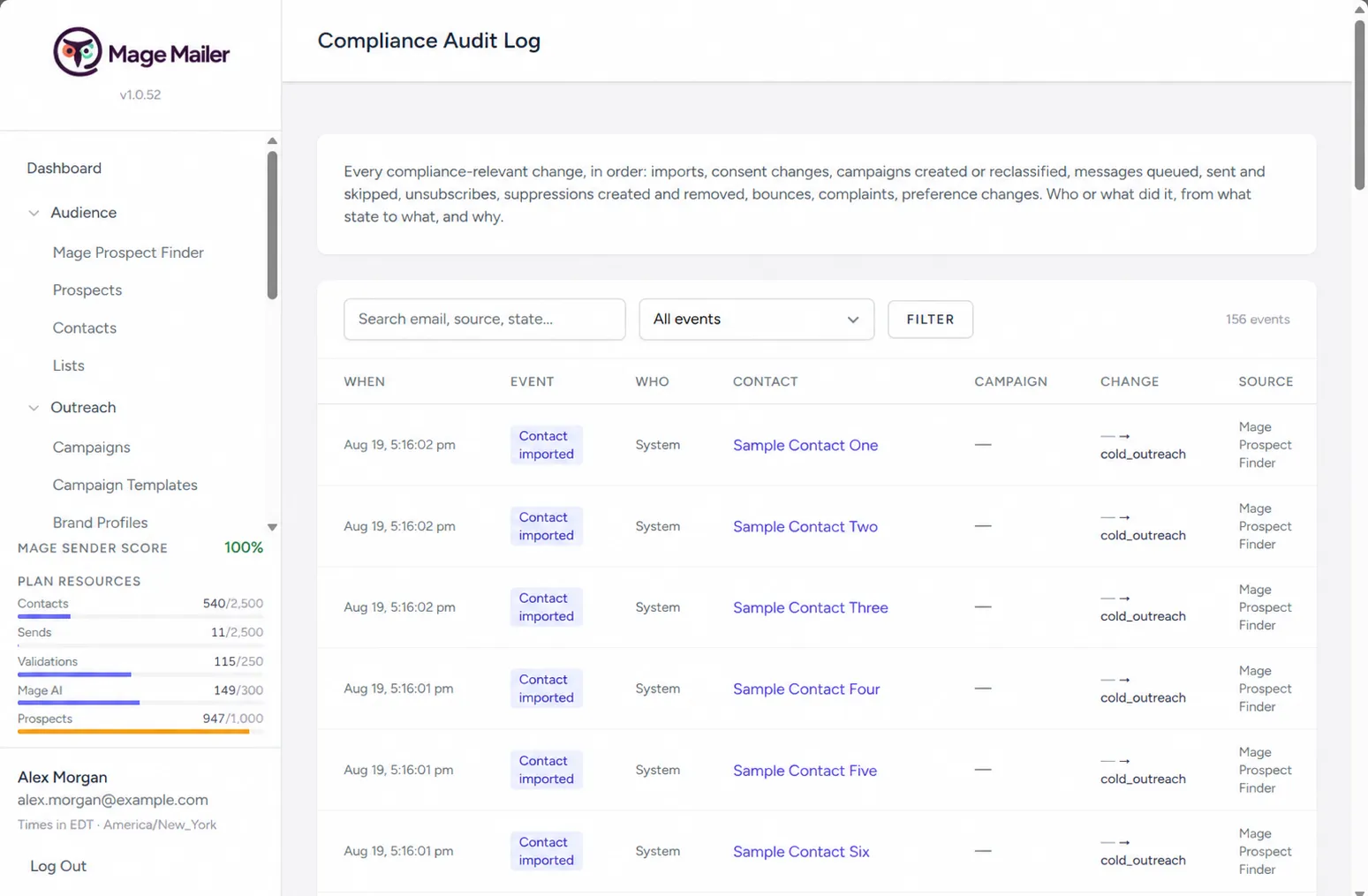The width and height of the screenshot is (1368, 896).
Task: Click the Prospects usage progress bar
Action: pyautogui.click(x=140, y=732)
